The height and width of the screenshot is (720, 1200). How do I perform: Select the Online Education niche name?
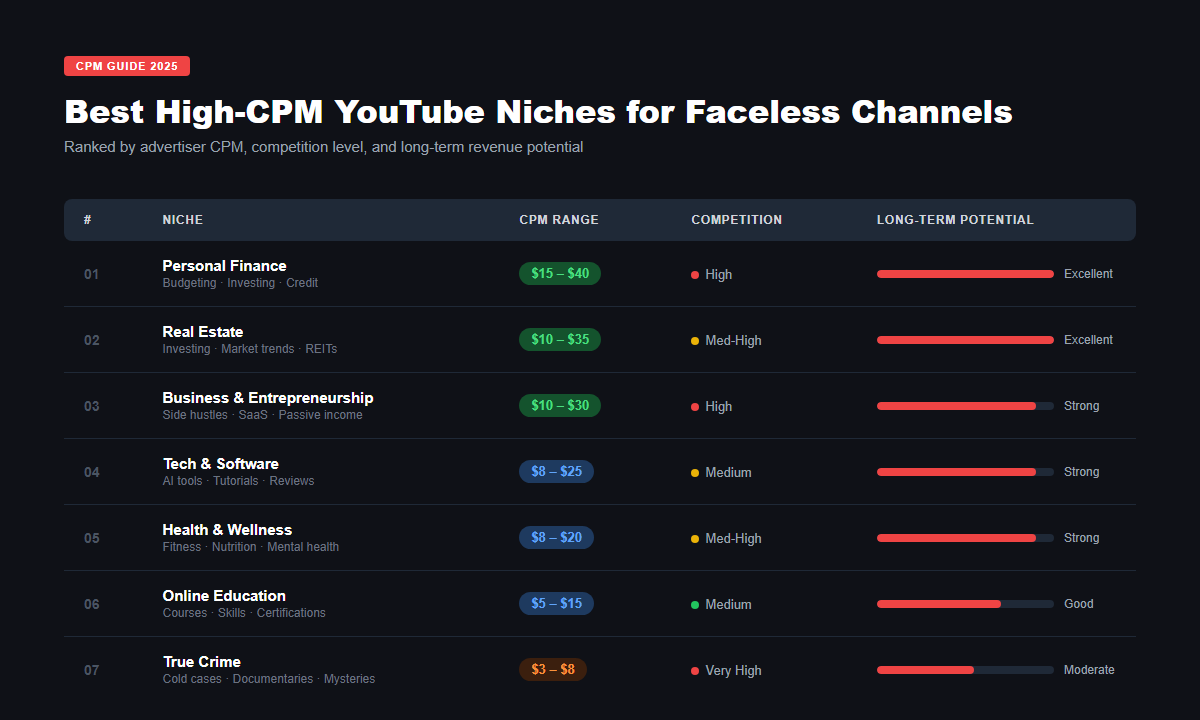tap(224, 596)
